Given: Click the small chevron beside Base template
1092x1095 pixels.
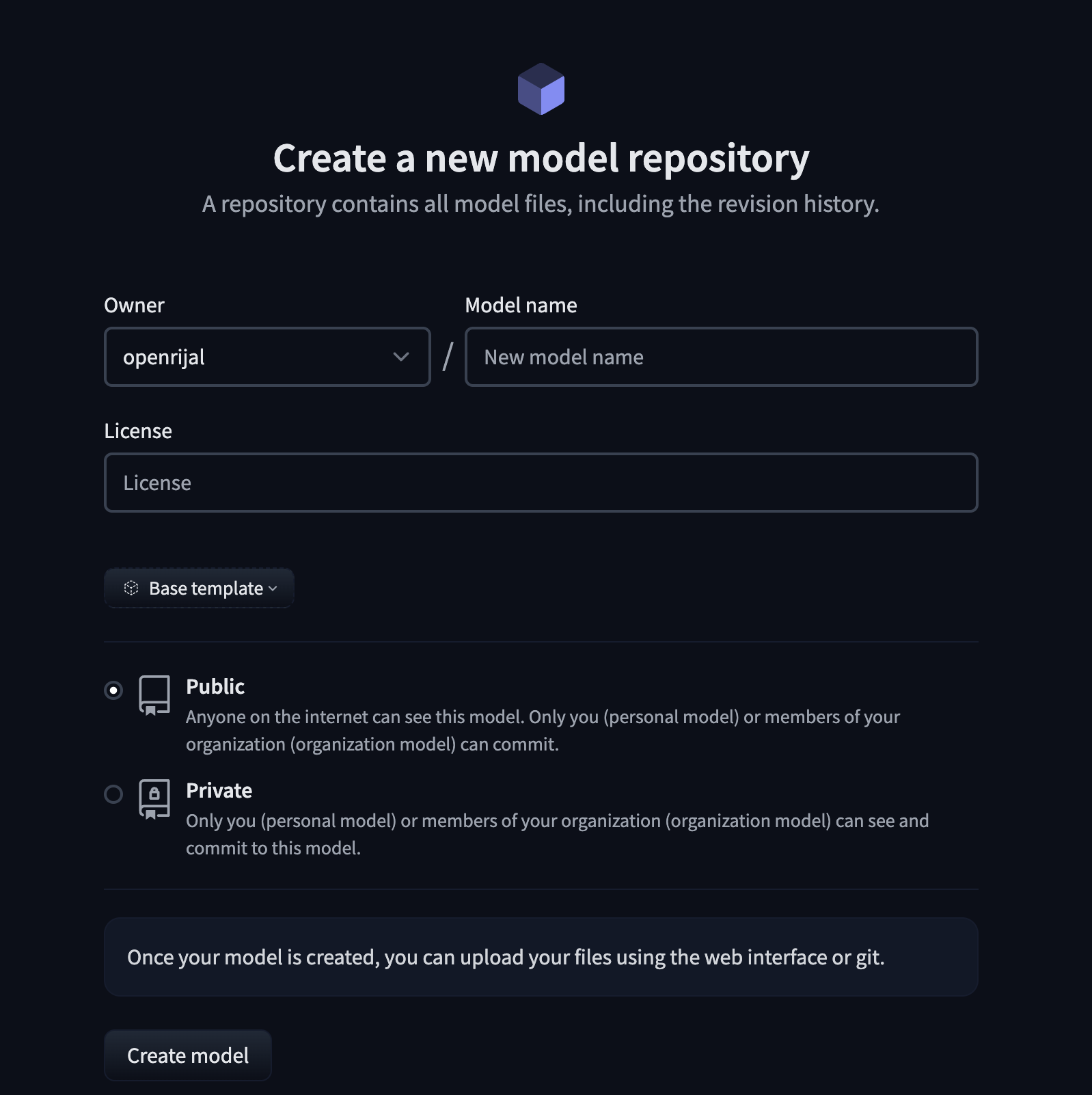Looking at the screenshot, I should pyautogui.click(x=273, y=589).
